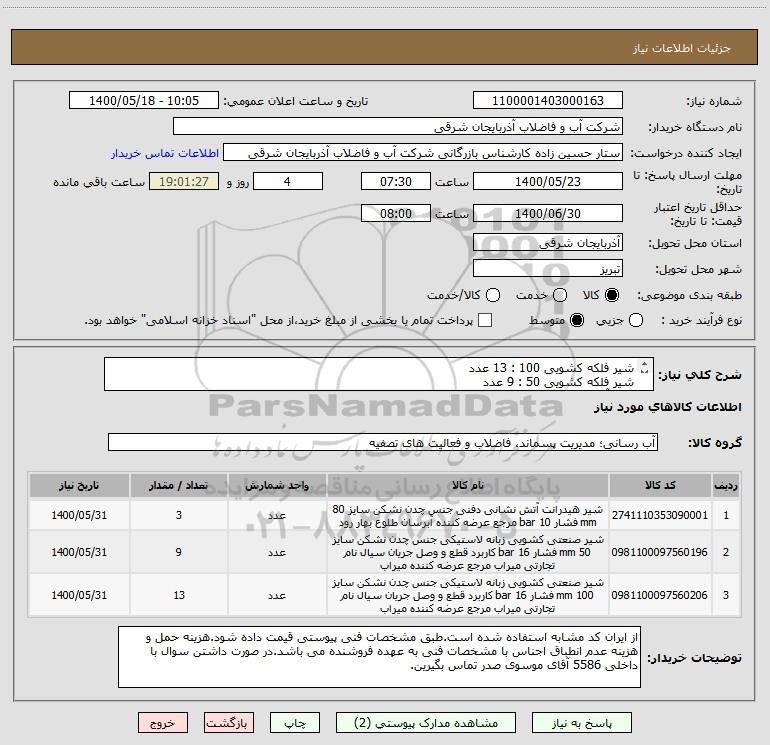
Task: Open اطلاعات تماس خریدار link
Action: click(x=165, y=153)
